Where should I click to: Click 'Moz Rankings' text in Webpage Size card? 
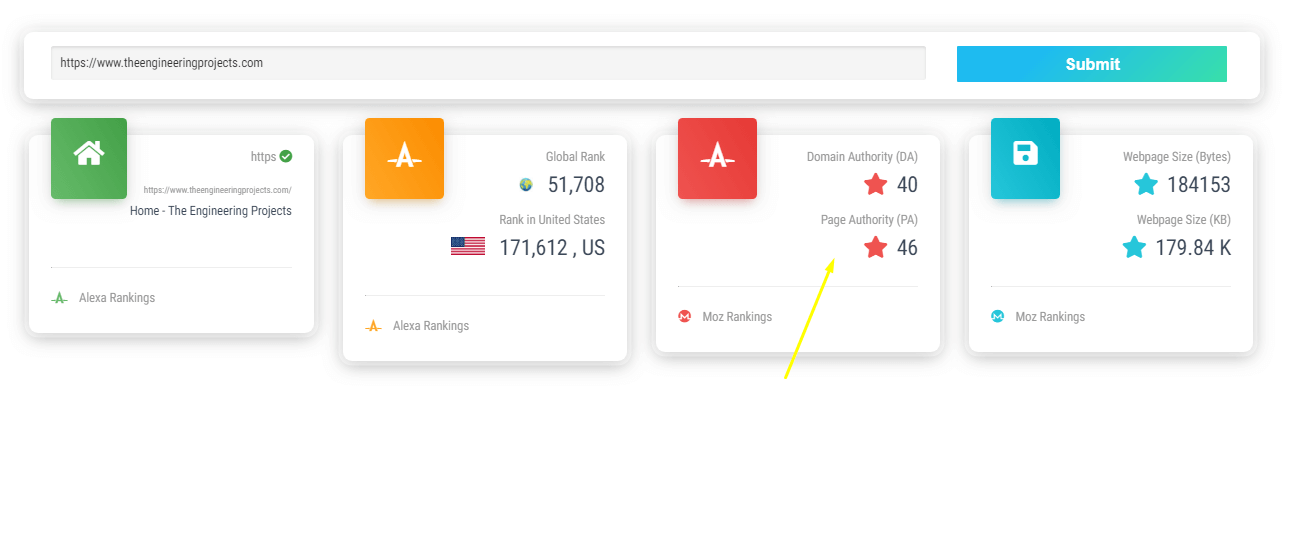tap(1050, 317)
